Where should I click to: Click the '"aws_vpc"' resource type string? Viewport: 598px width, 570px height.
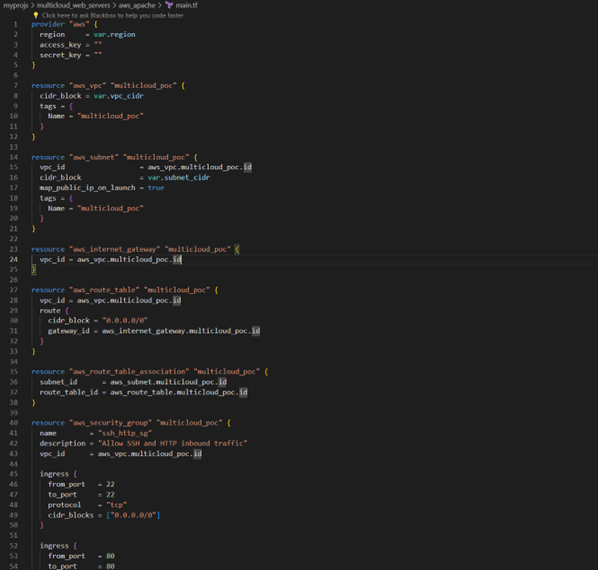click(x=87, y=86)
